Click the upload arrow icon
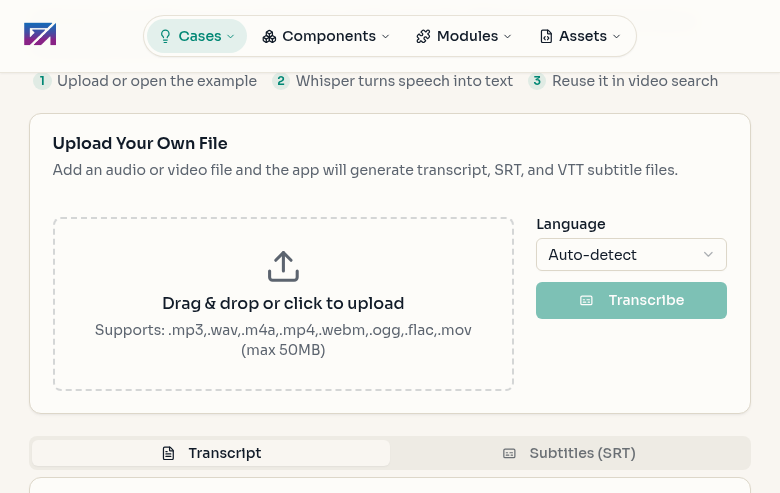The width and height of the screenshot is (780, 493). pos(283,266)
